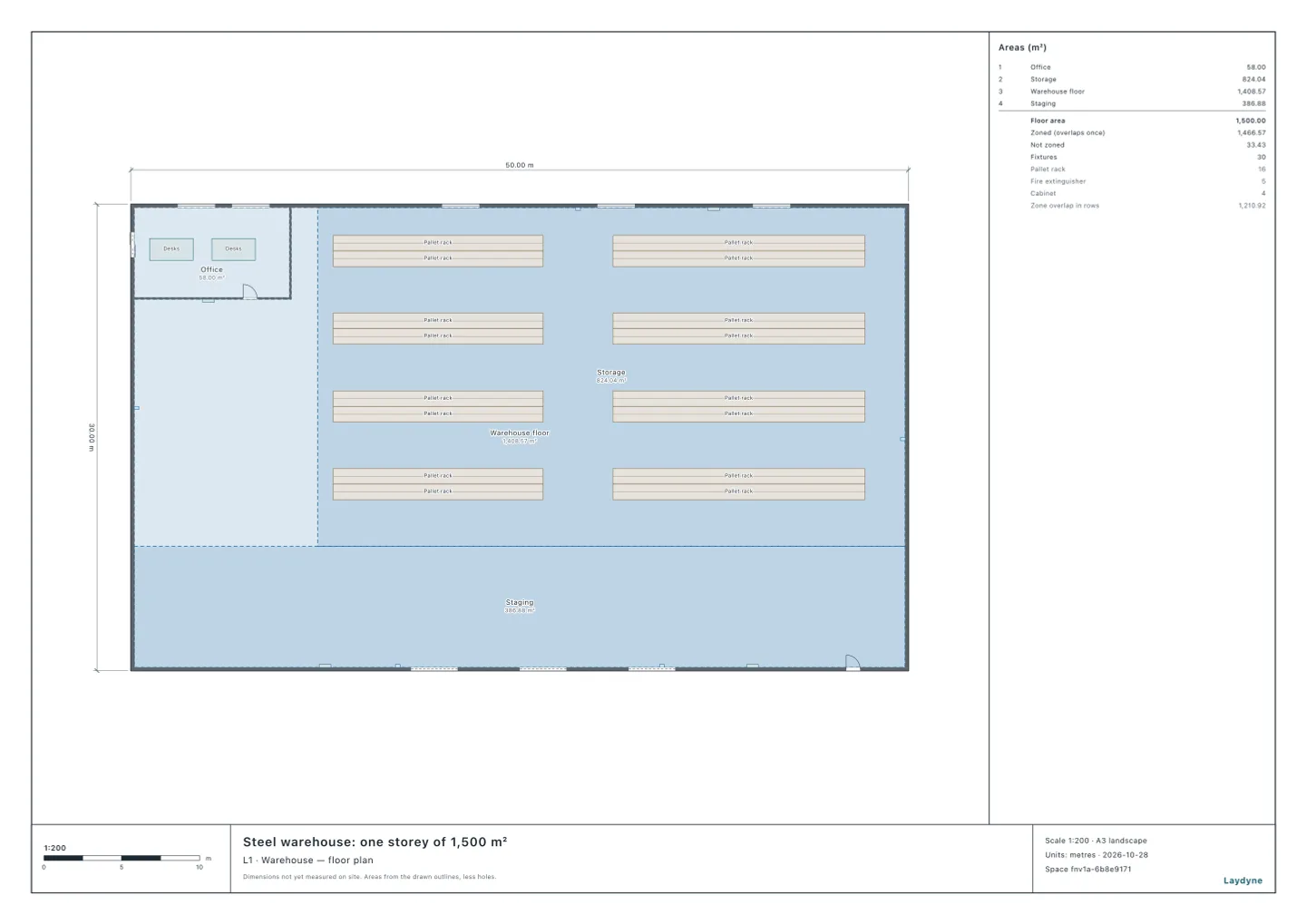Select the "Zoned (overlaps once)" label
This screenshot has width=1306, height=924.
[1067, 132]
